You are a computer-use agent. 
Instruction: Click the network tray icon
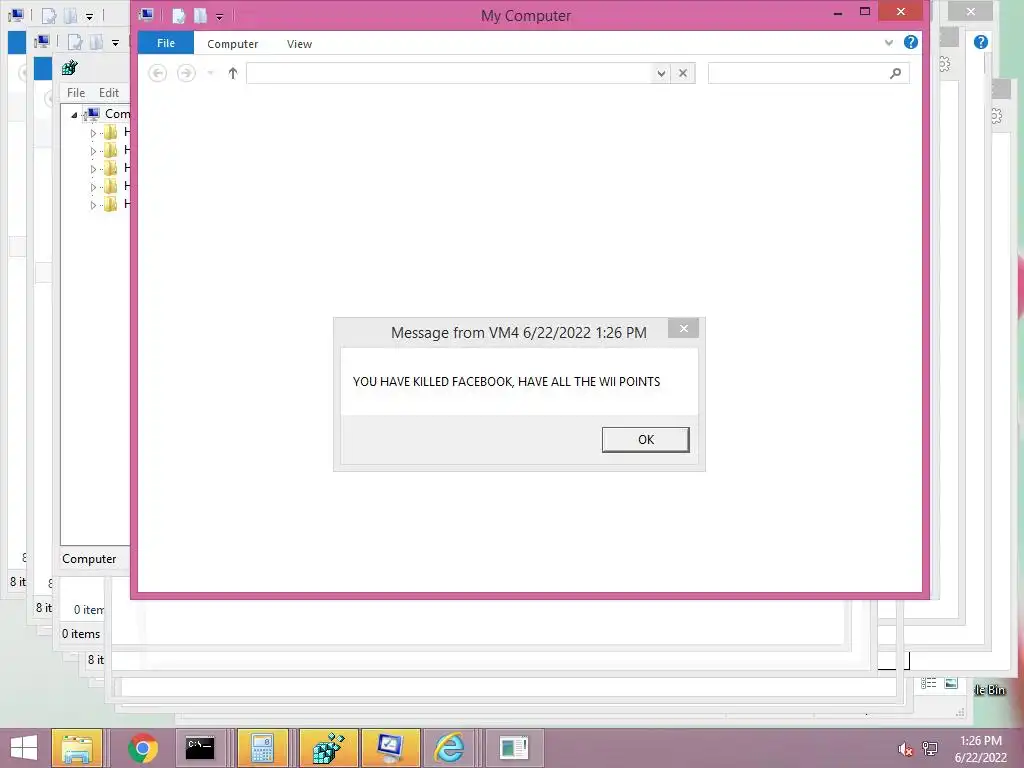930,749
